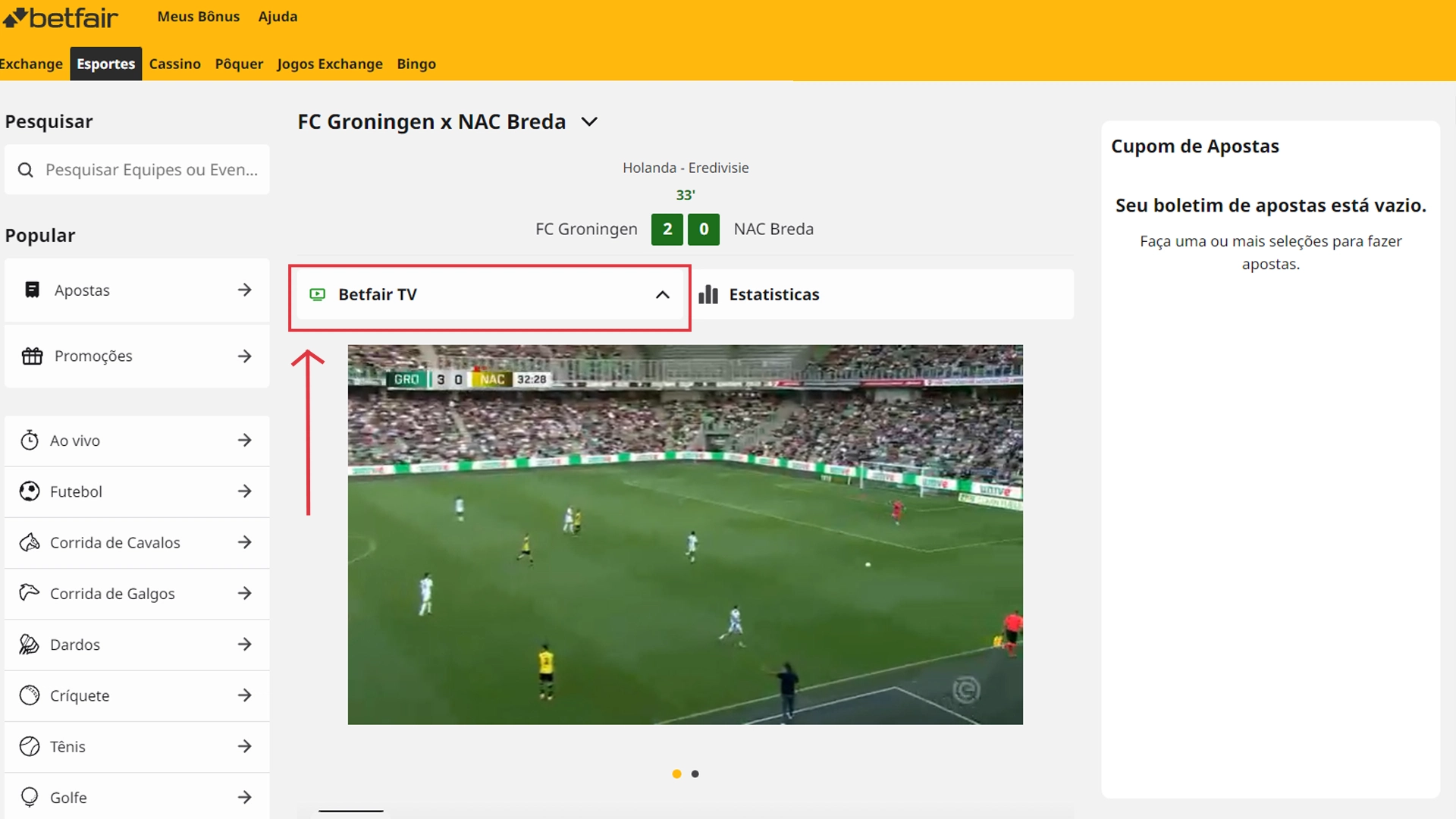The width and height of the screenshot is (1456, 819).
Task: Expand the match selector chevron
Action: (x=589, y=122)
